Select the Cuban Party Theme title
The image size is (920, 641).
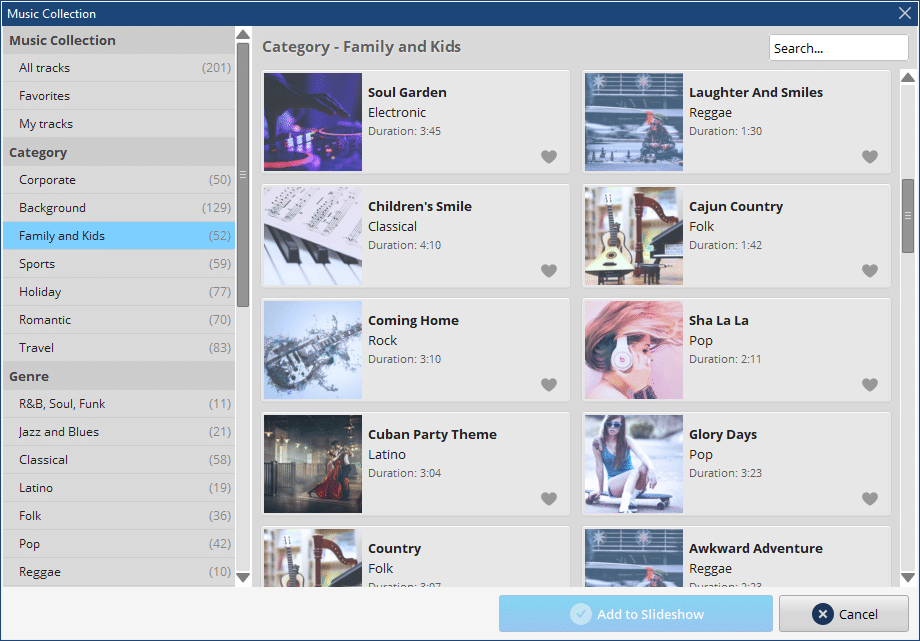(x=432, y=434)
